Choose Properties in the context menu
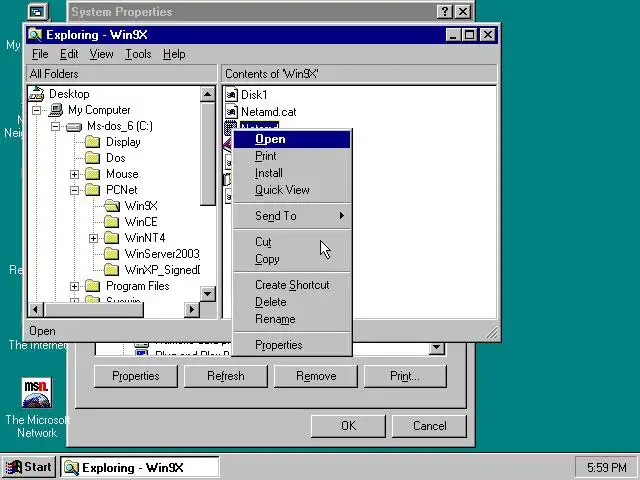This screenshot has width=640, height=480. tap(292, 345)
